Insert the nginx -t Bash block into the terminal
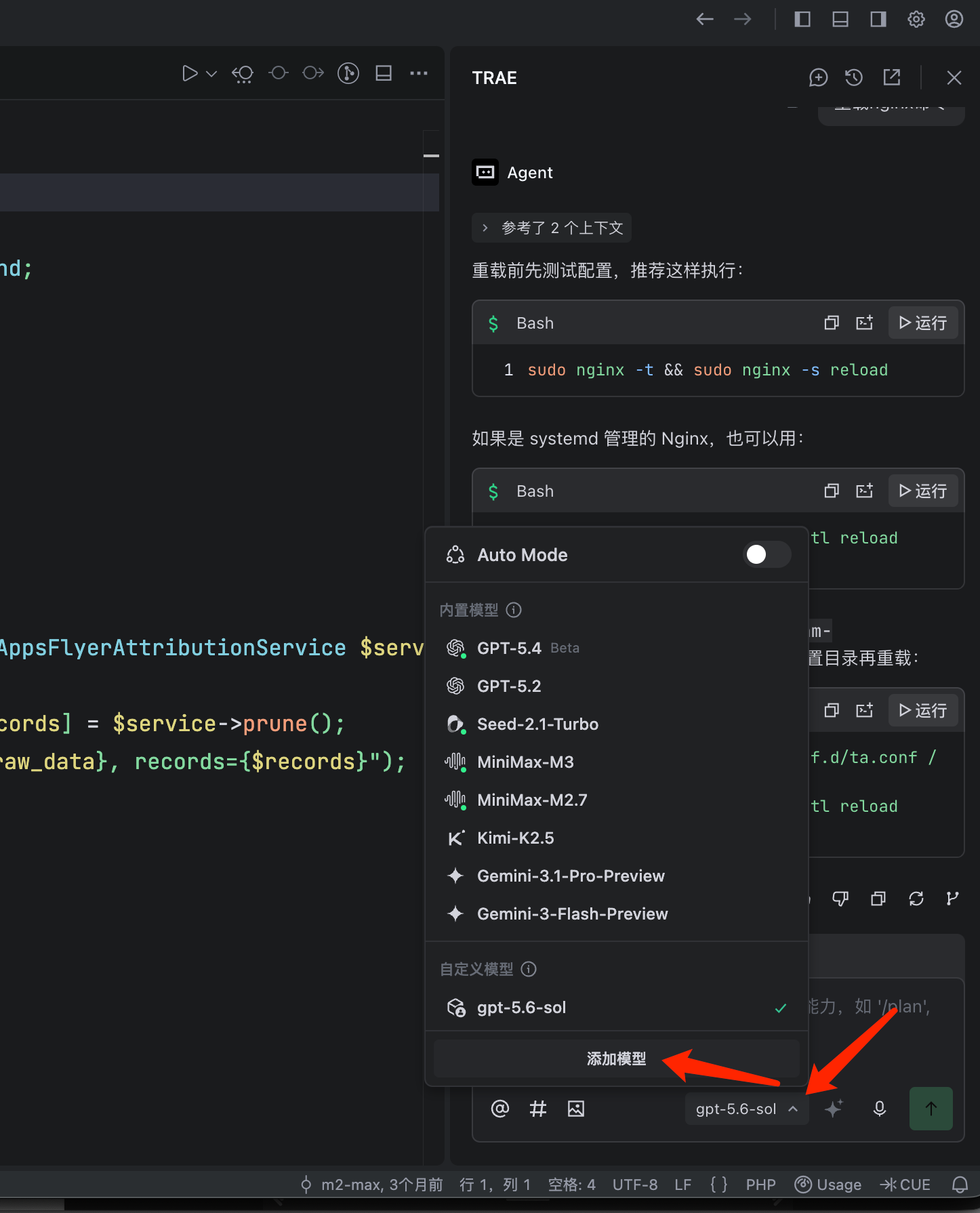The width and height of the screenshot is (980, 1213). pos(865,323)
